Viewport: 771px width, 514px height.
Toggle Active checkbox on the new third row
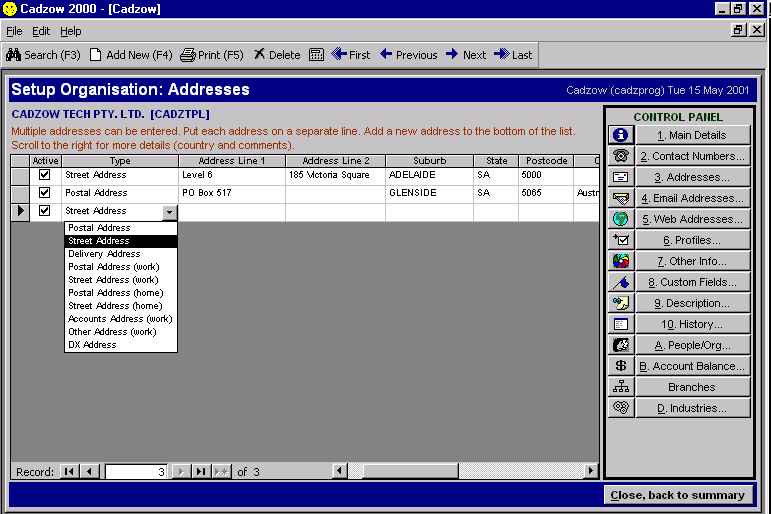[44, 211]
